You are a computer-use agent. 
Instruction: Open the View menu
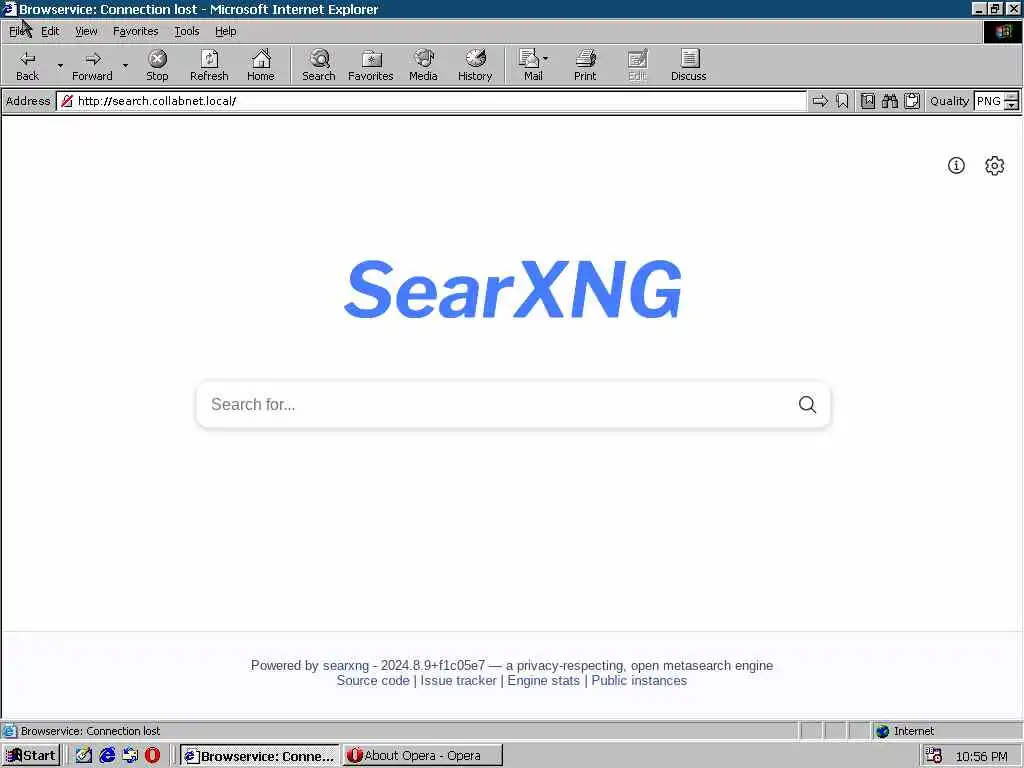tap(86, 31)
